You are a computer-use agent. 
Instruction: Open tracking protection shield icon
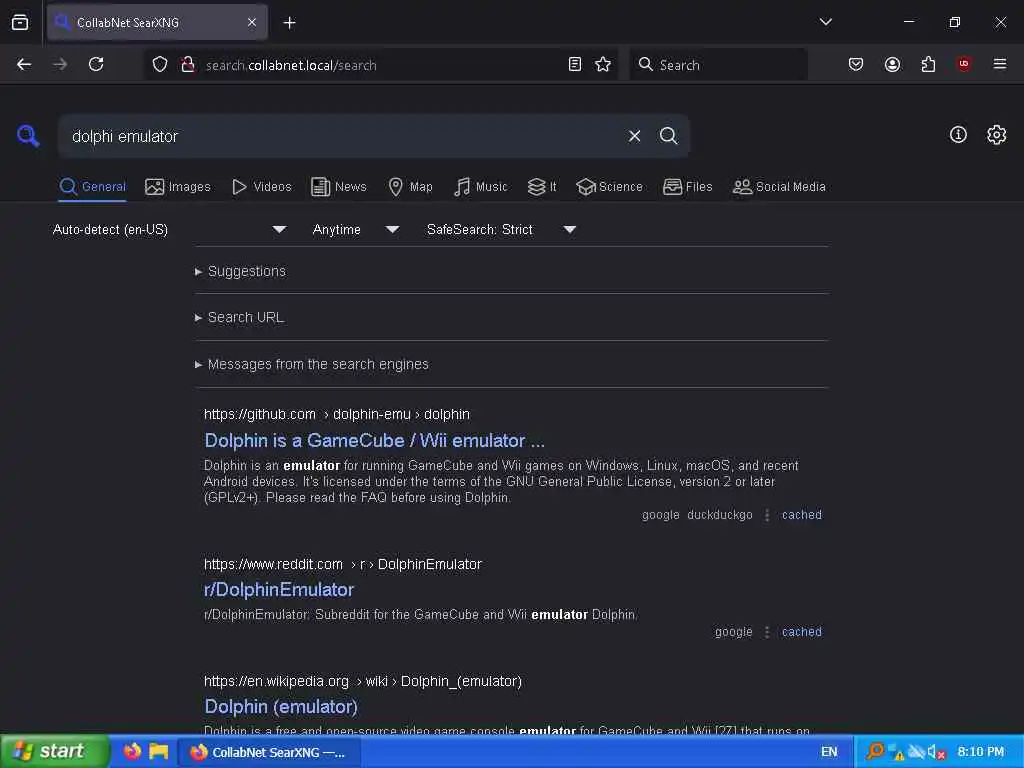tap(160, 64)
